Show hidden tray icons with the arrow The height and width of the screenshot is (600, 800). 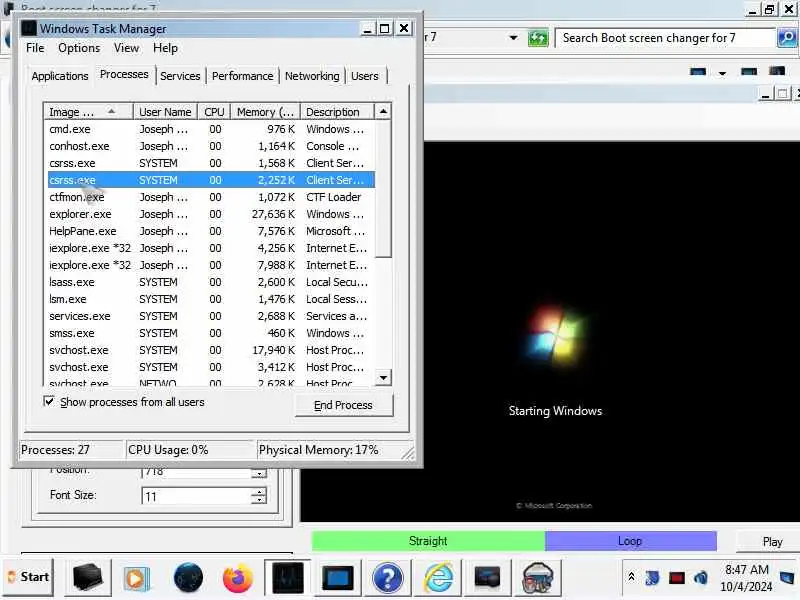[631, 577]
